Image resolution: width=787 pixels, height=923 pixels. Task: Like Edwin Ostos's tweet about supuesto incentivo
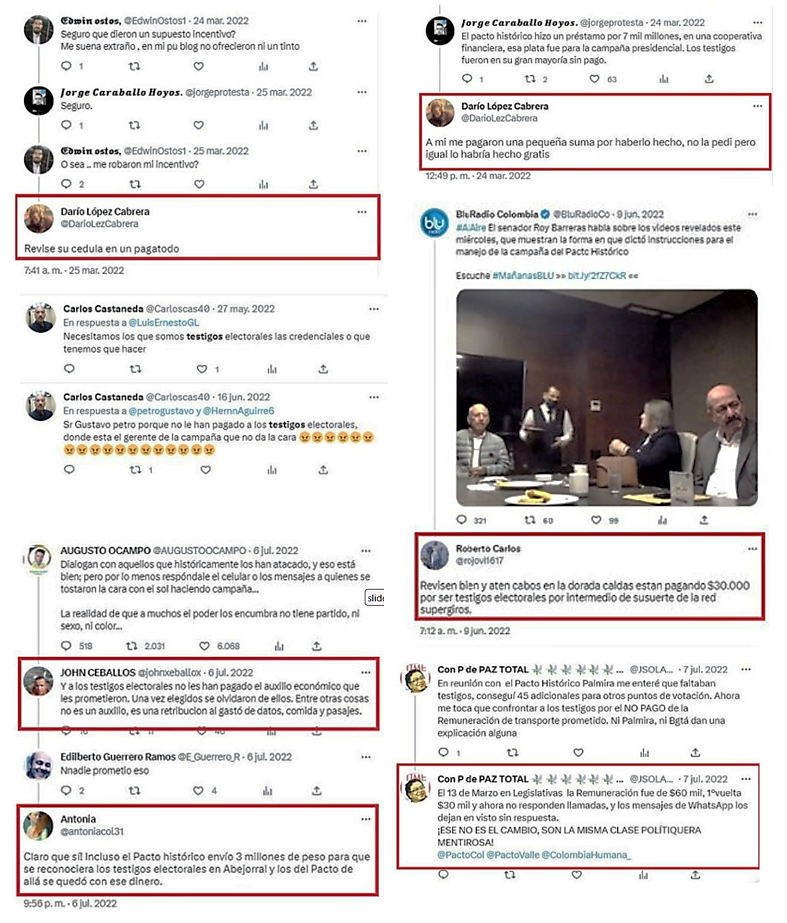click(199, 67)
